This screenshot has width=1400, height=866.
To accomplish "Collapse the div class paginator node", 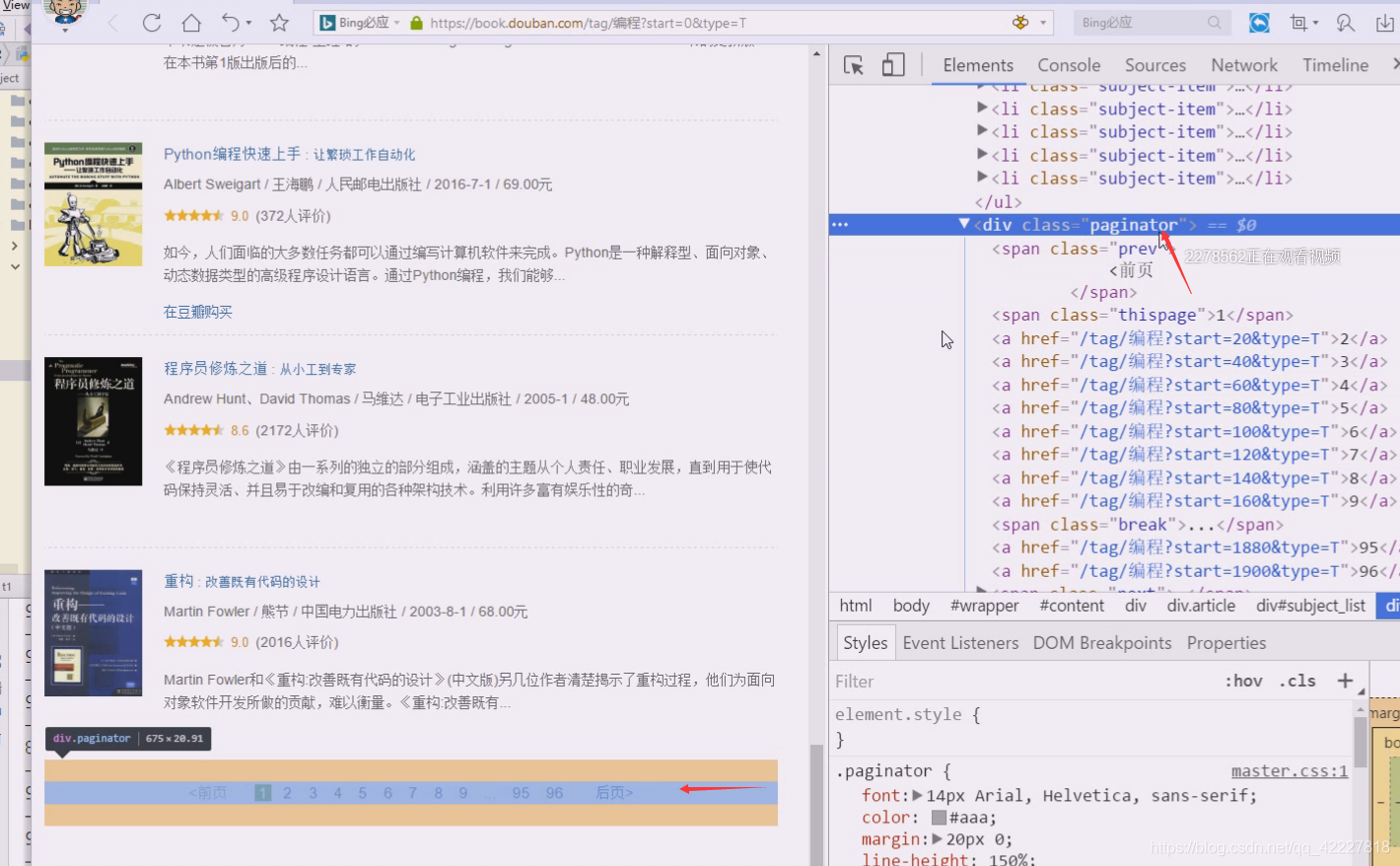I will tap(964, 224).
